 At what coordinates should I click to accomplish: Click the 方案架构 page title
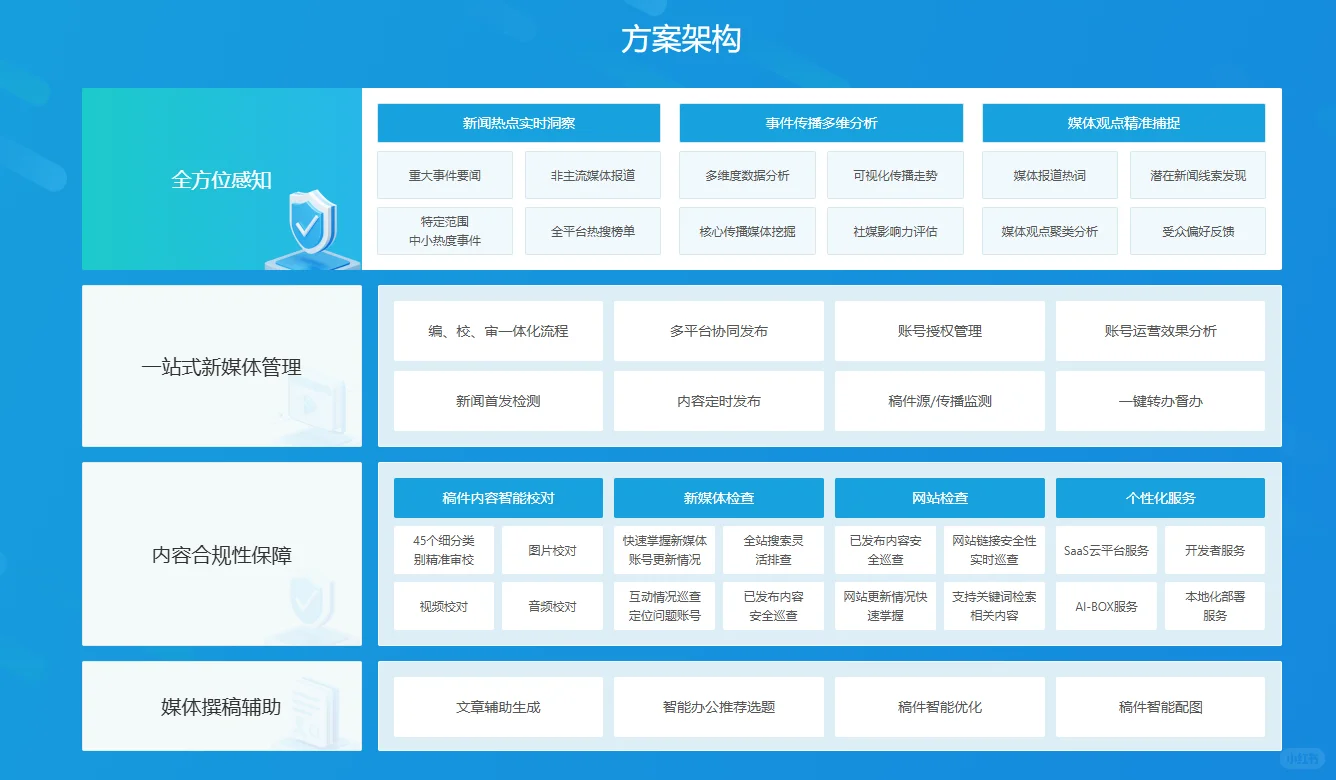coord(681,40)
